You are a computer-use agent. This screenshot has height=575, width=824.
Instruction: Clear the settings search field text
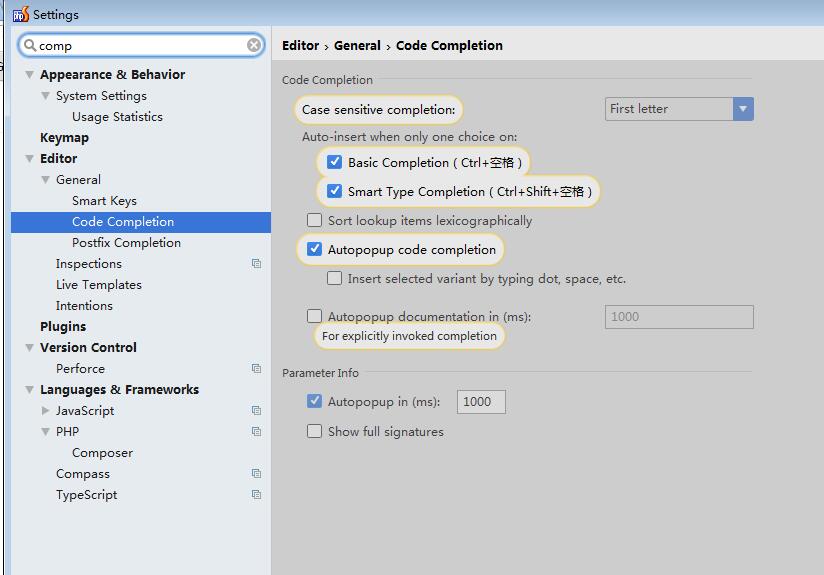(x=254, y=45)
